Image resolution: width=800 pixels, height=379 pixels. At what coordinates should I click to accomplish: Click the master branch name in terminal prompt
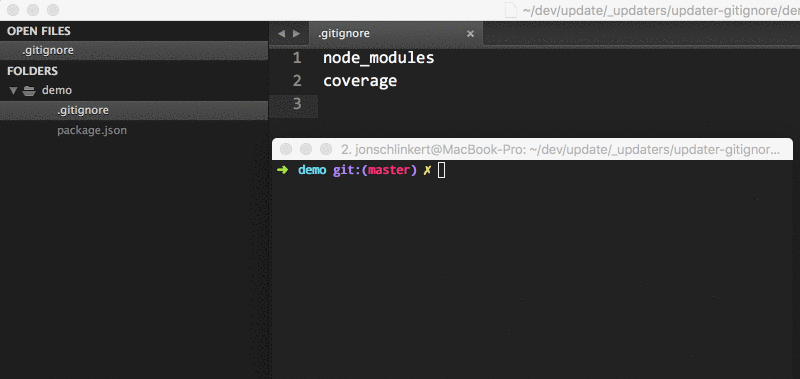click(x=389, y=170)
